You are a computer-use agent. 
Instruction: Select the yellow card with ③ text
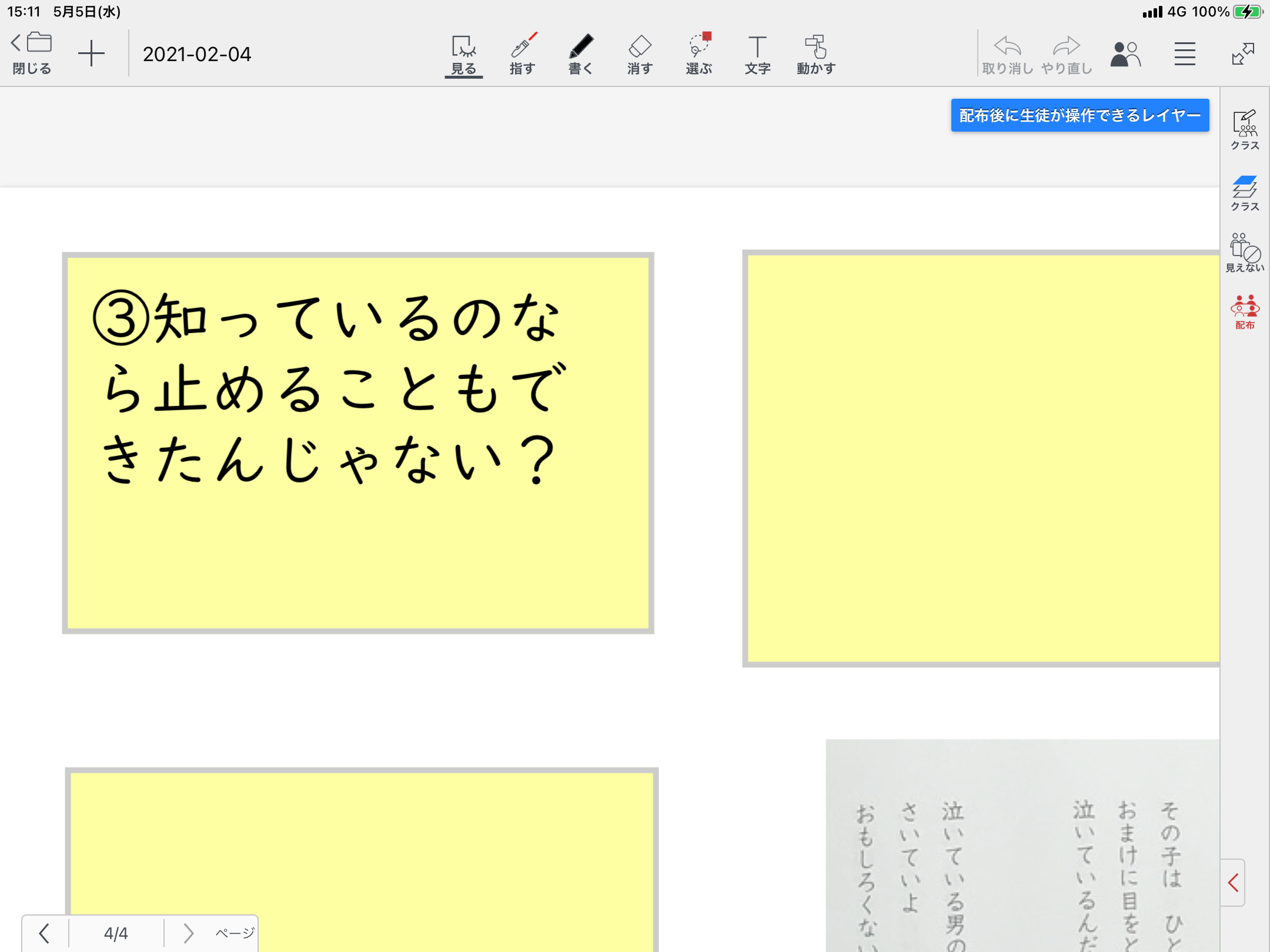pyautogui.click(x=357, y=443)
